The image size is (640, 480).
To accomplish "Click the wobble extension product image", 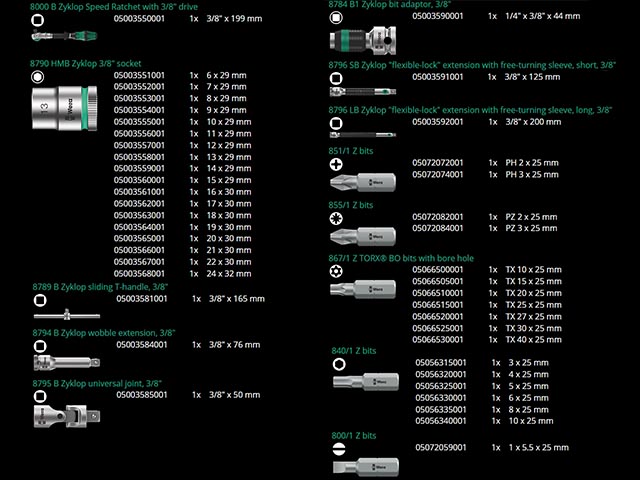I will click(x=67, y=362).
